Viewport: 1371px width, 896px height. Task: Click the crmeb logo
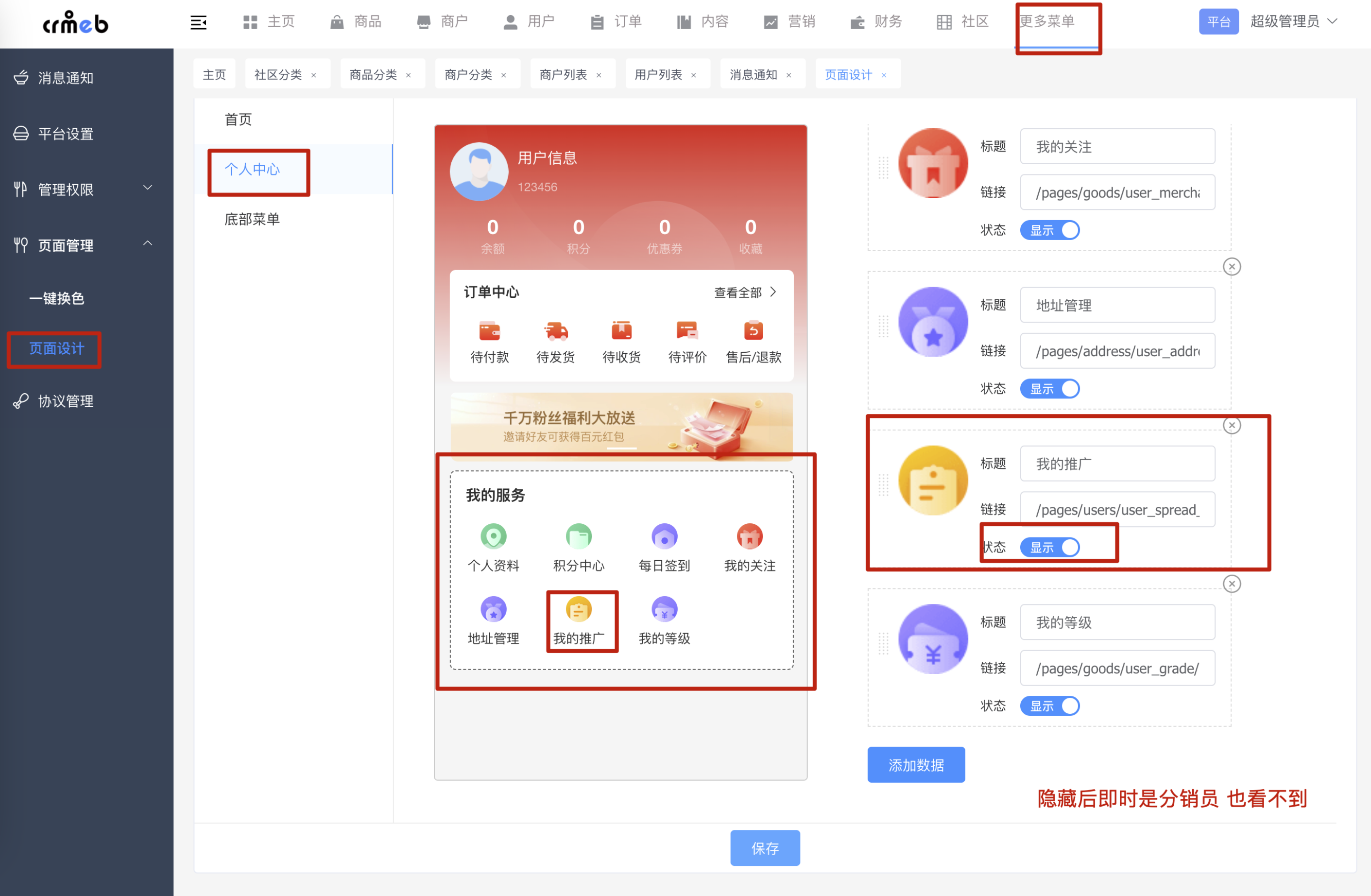pyautogui.click(x=75, y=22)
